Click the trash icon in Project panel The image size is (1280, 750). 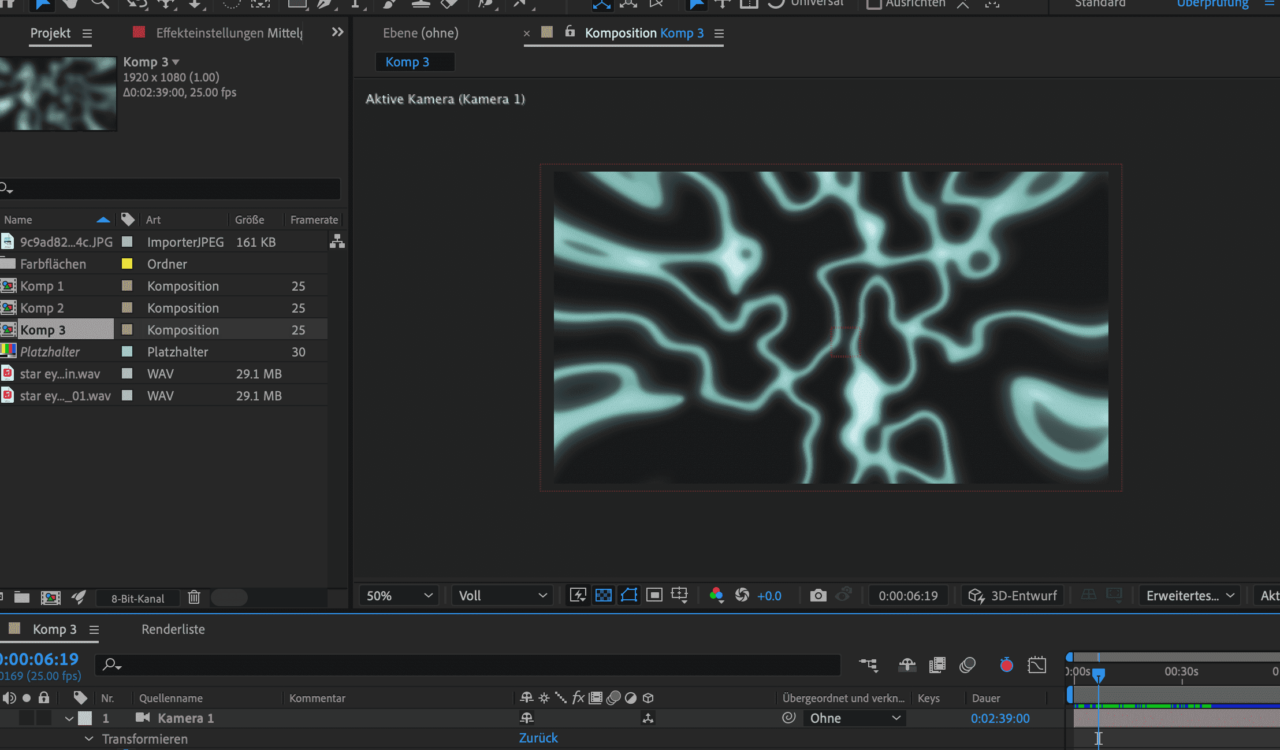pos(194,598)
